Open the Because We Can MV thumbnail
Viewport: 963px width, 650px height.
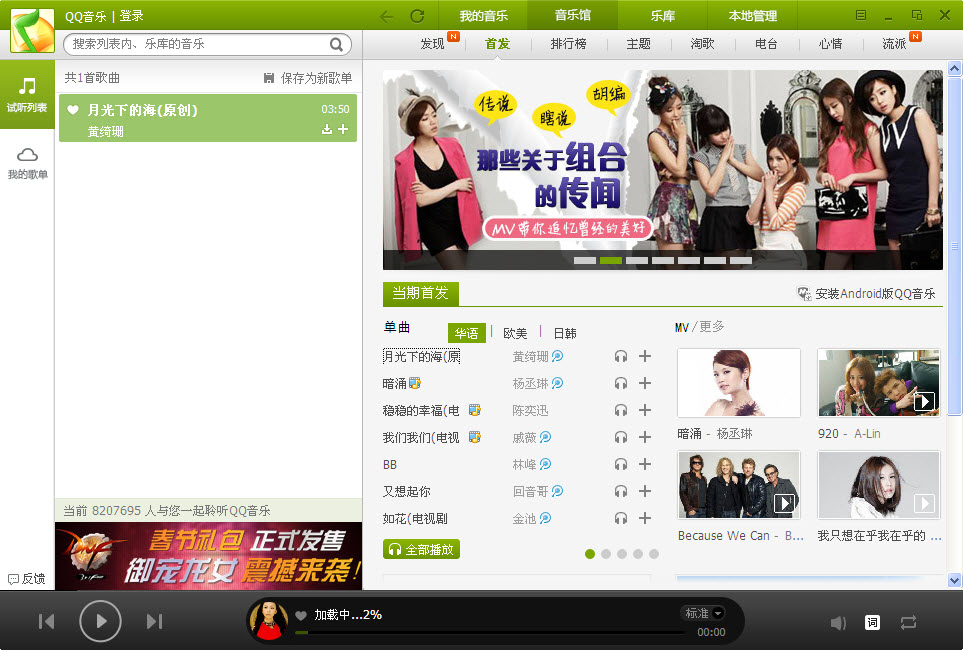tap(739, 485)
